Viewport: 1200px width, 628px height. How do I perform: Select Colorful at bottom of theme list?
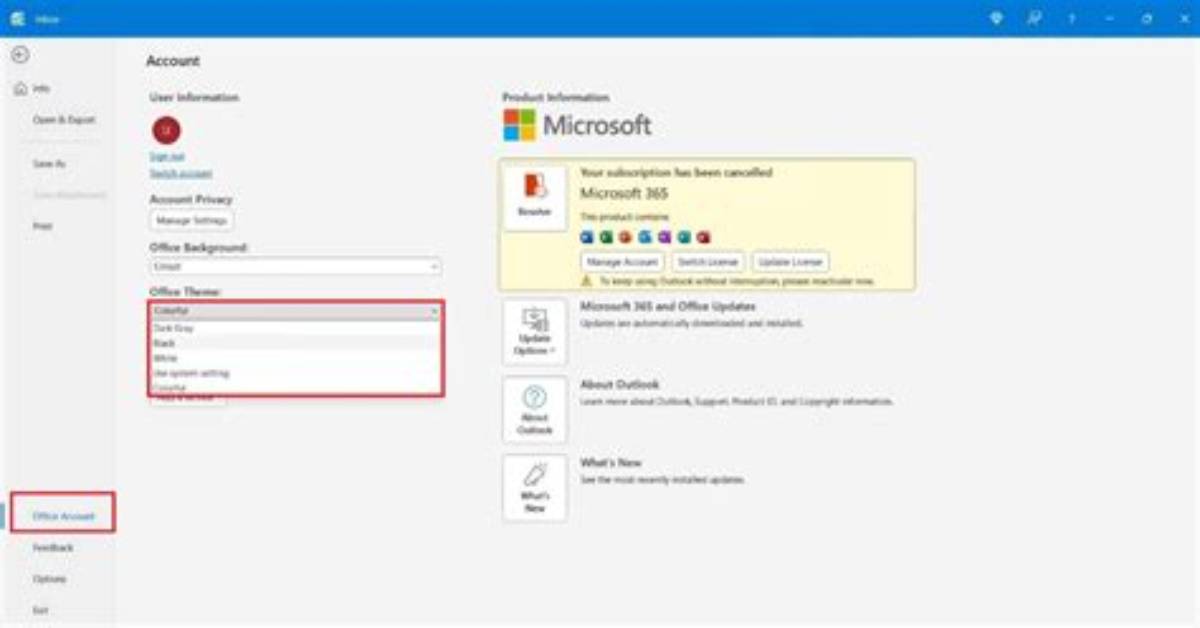click(x=295, y=387)
